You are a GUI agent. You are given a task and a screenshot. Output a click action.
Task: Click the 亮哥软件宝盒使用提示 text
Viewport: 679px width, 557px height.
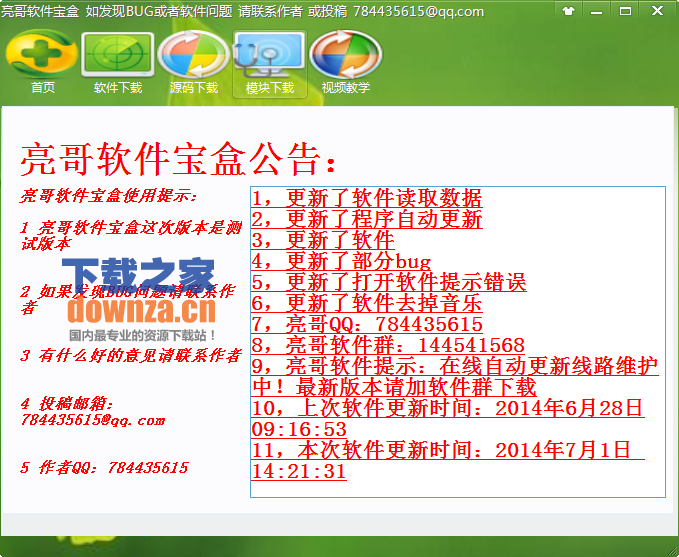click(108, 196)
